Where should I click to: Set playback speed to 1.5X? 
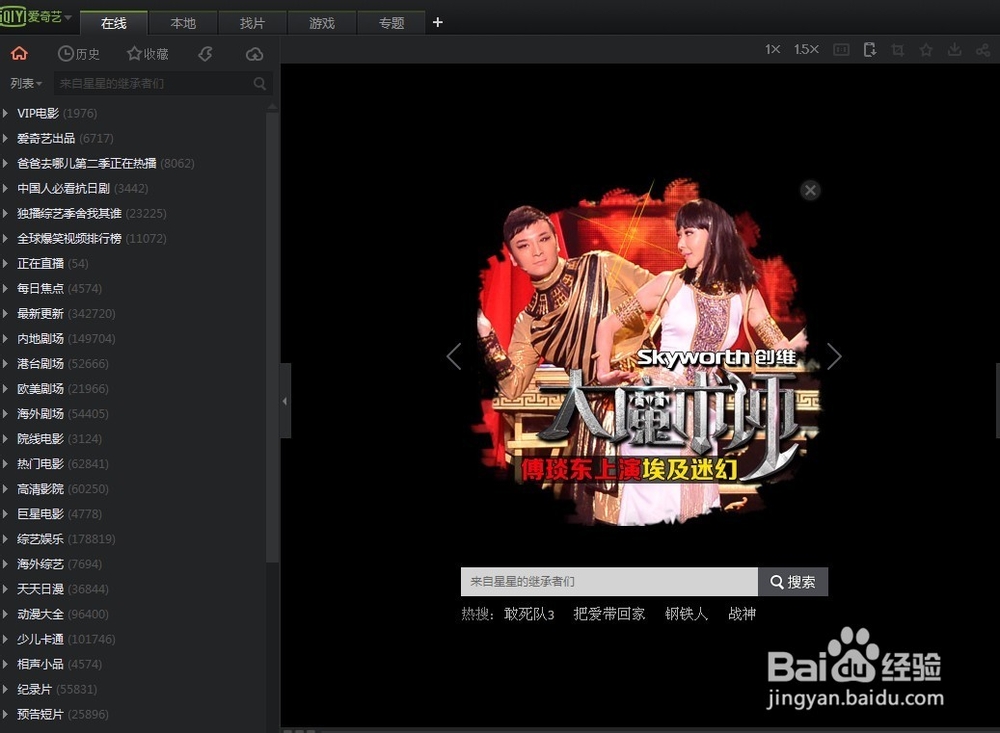[x=806, y=49]
